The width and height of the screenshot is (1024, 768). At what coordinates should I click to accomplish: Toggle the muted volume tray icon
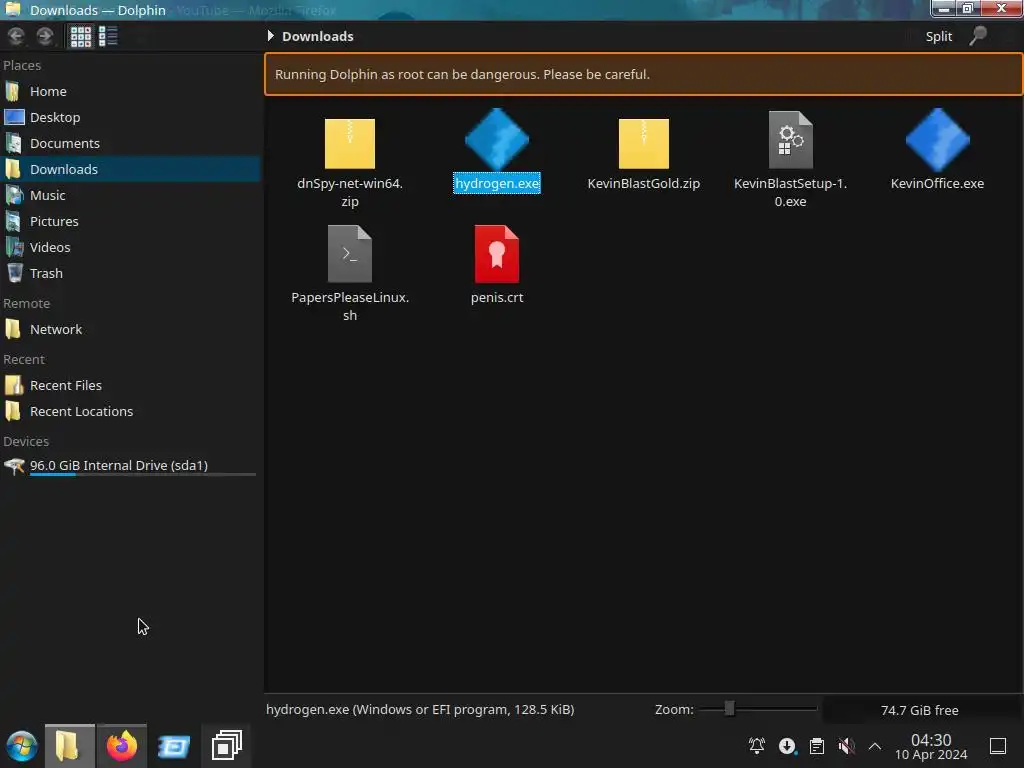click(x=846, y=746)
